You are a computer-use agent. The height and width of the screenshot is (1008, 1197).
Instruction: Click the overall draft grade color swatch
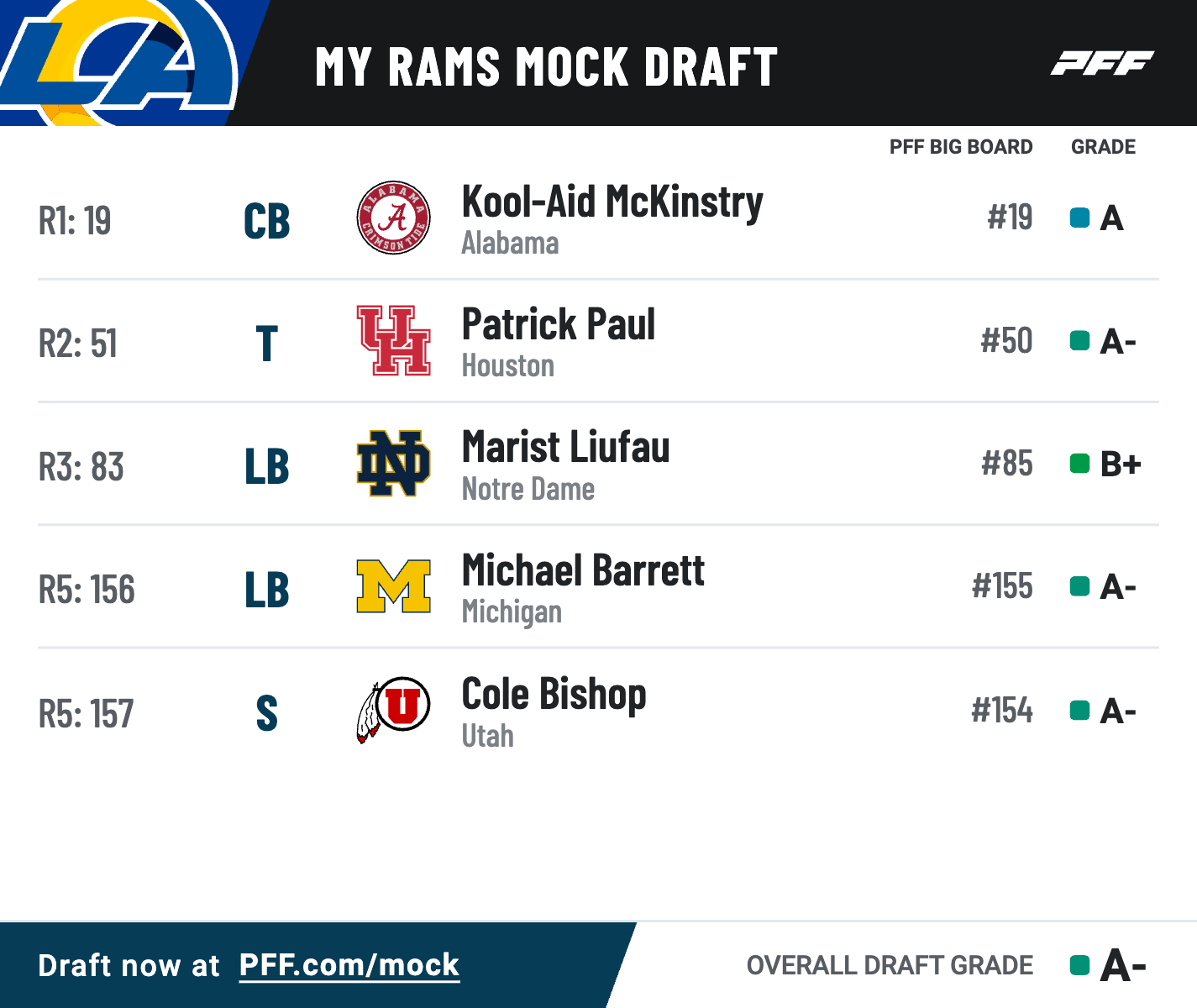tap(1079, 965)
